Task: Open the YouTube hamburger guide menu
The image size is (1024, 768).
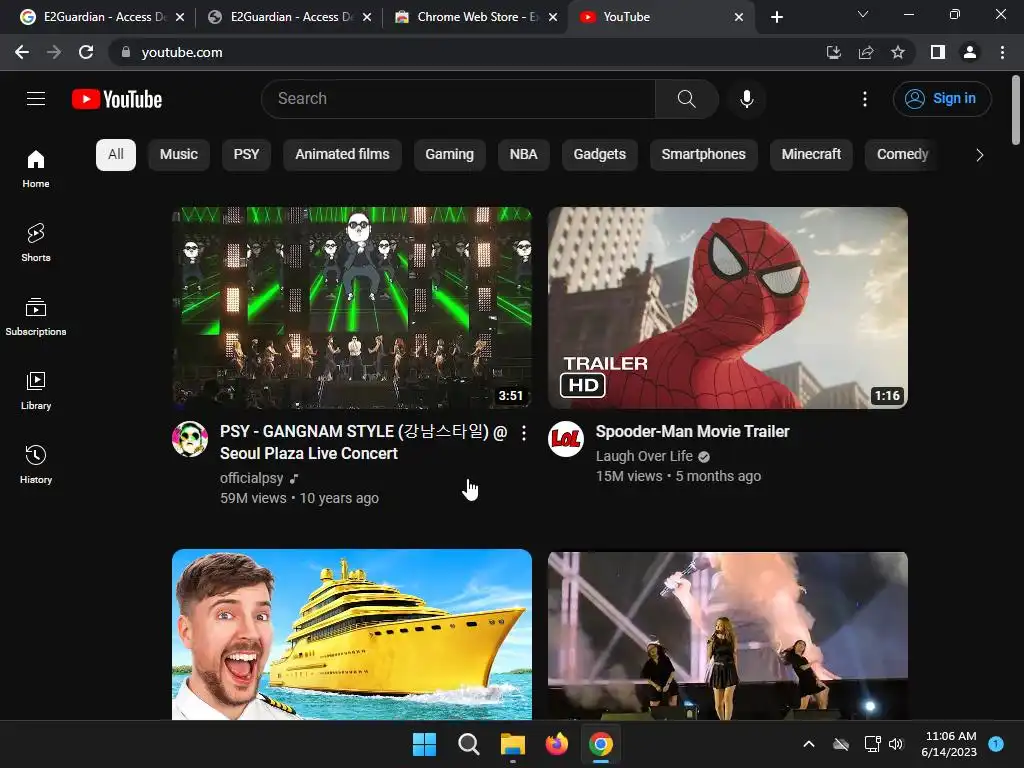Action: click(x=36, y=99)
